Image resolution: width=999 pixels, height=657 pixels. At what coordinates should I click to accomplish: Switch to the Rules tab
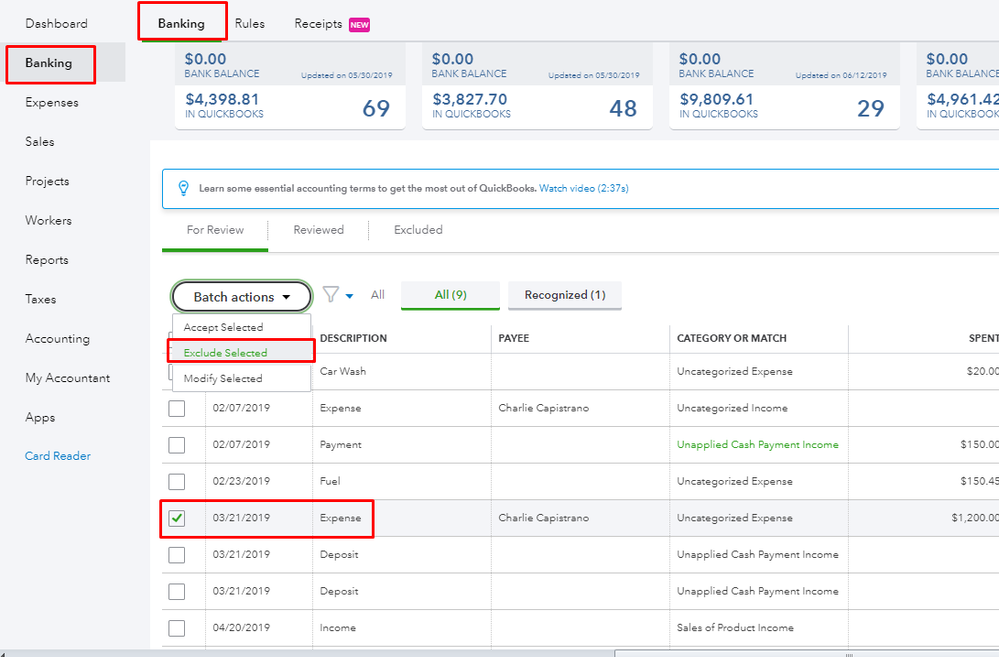coord(250,24)
